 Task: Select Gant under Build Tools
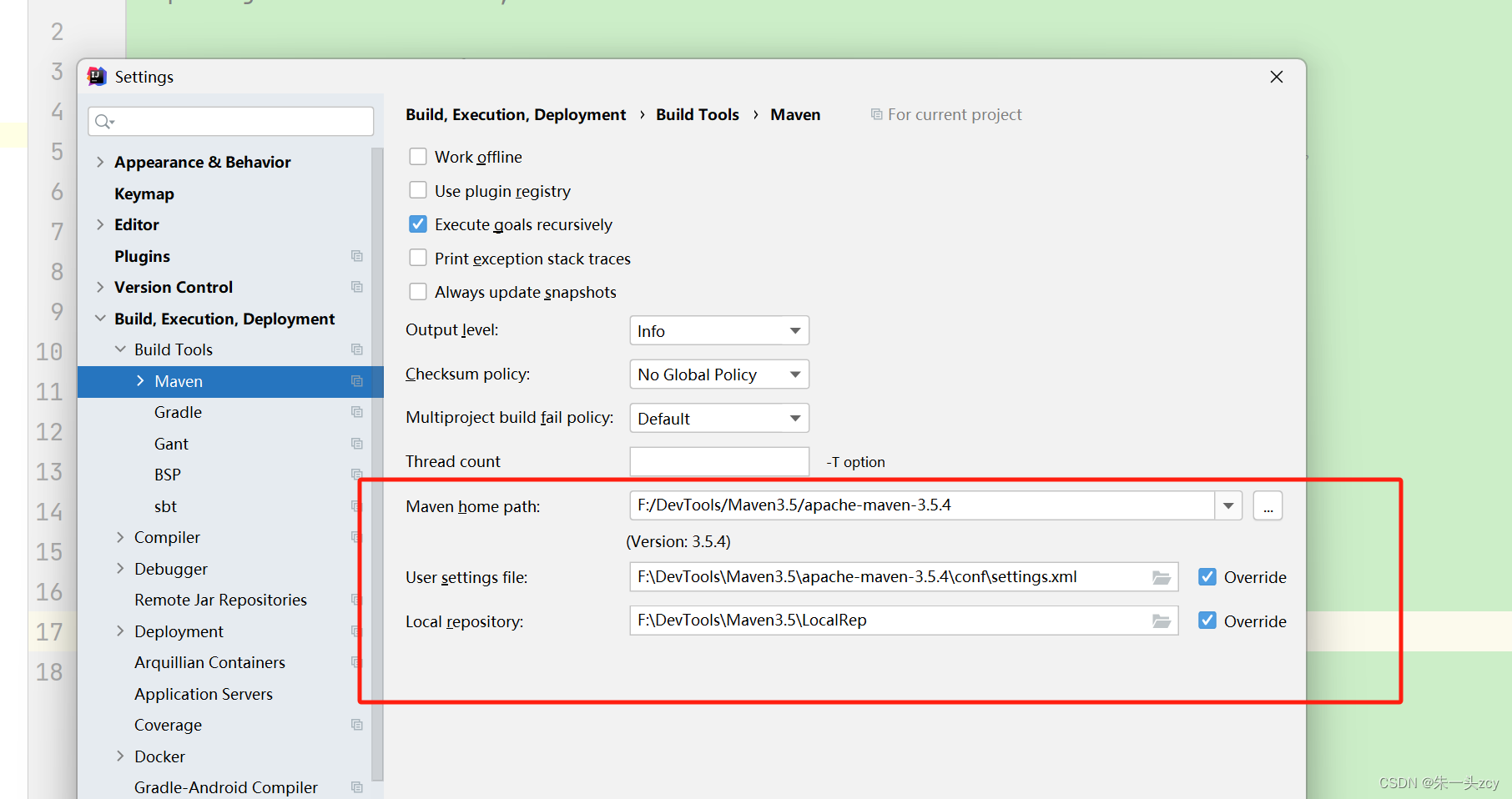[x=171, y=444]
